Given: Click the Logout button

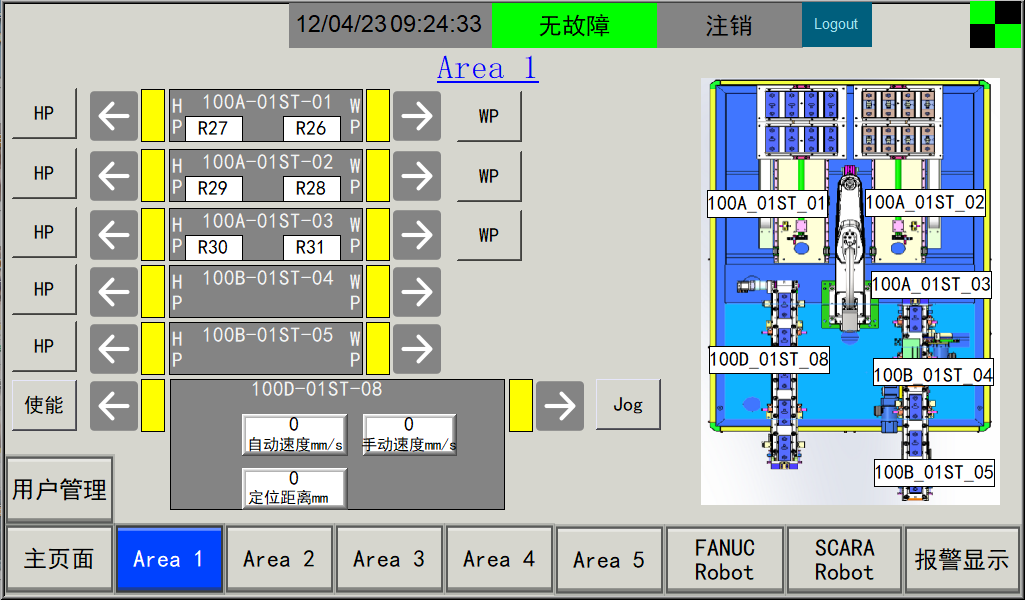Looking at the screenshot, I should click(x=836, y=25).
